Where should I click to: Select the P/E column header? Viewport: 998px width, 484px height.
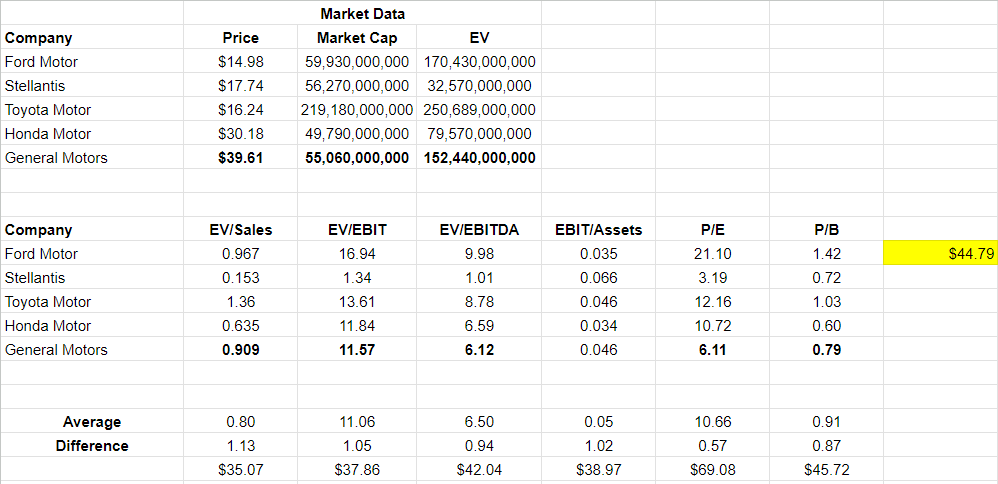click(712, 230)
